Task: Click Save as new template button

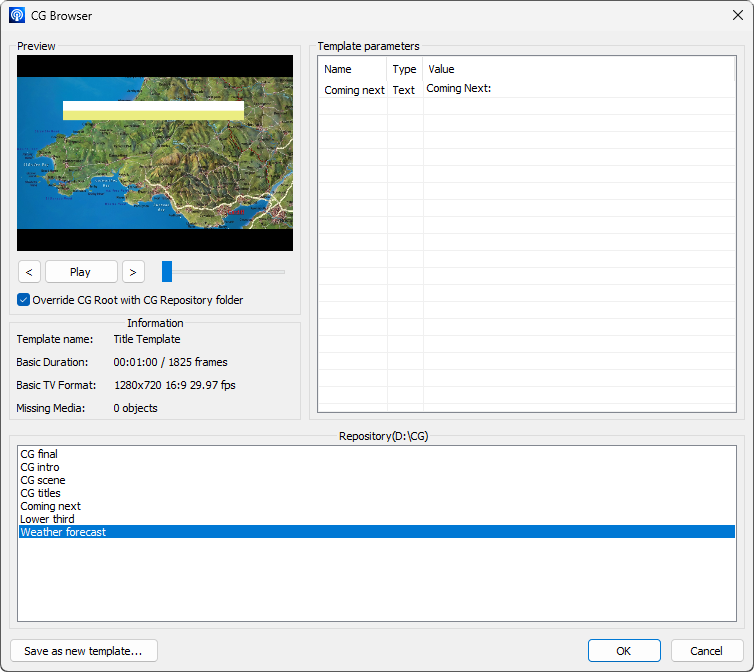Action: tap(84, 651)
